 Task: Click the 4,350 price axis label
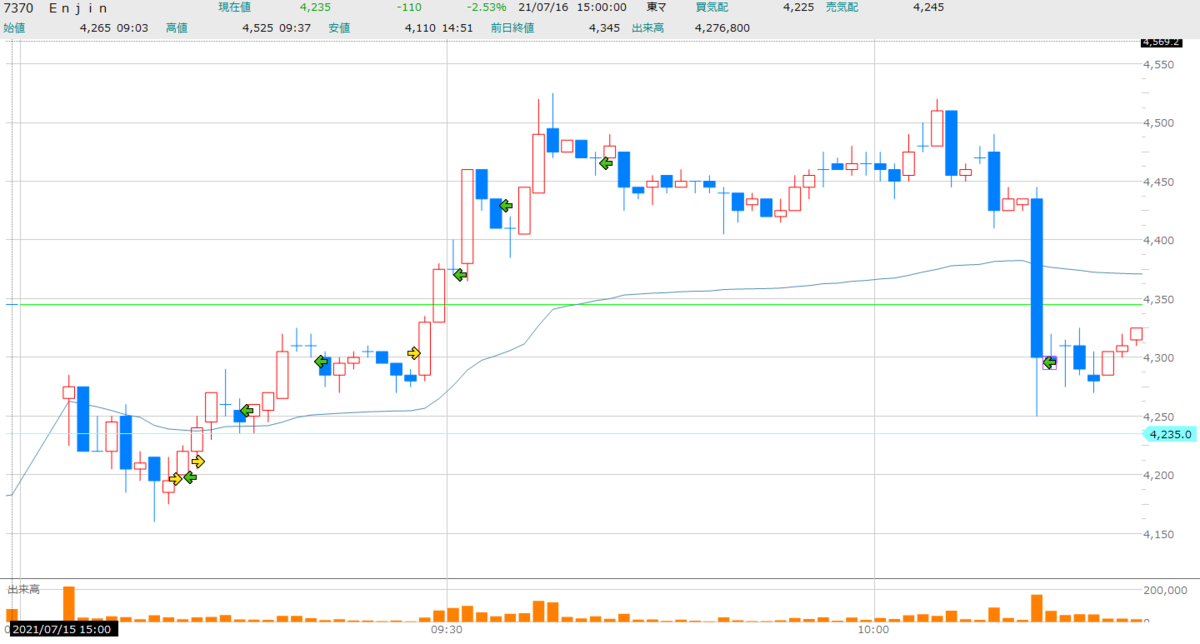coord(1159,299)
